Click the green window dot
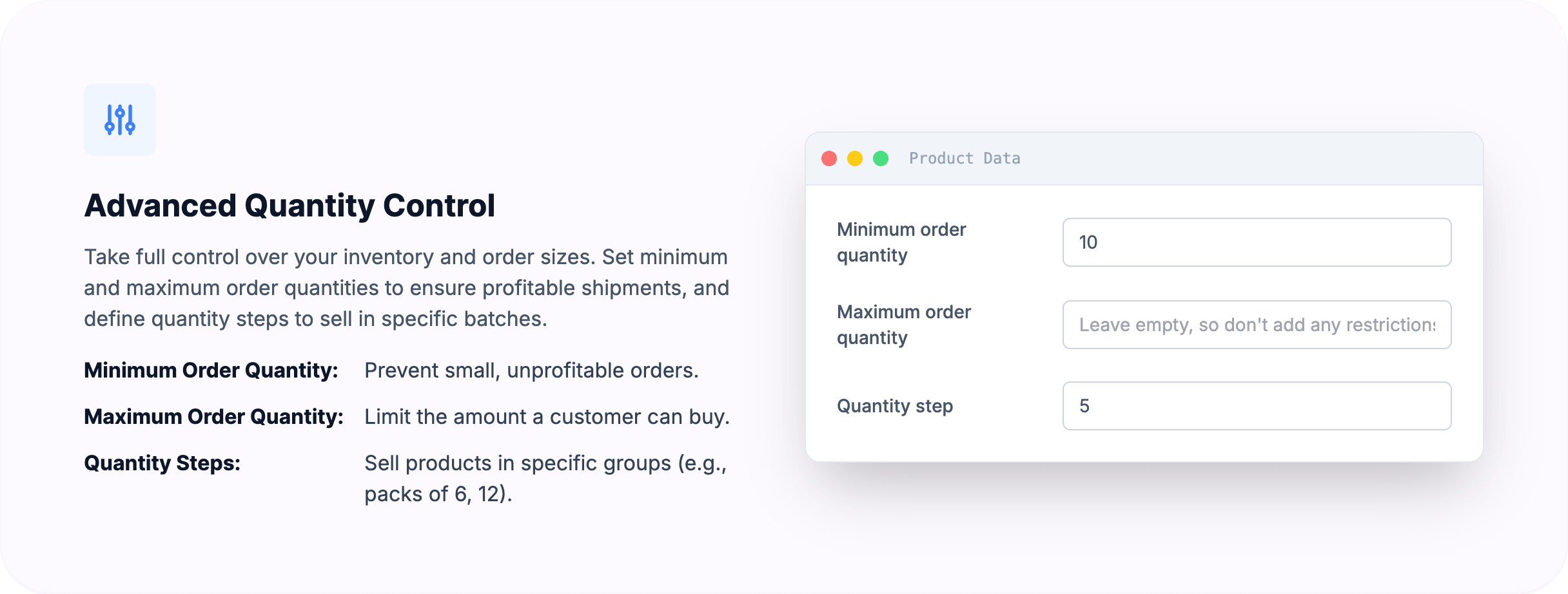This screenshot has width=1568, height=594. pos(881,158)
